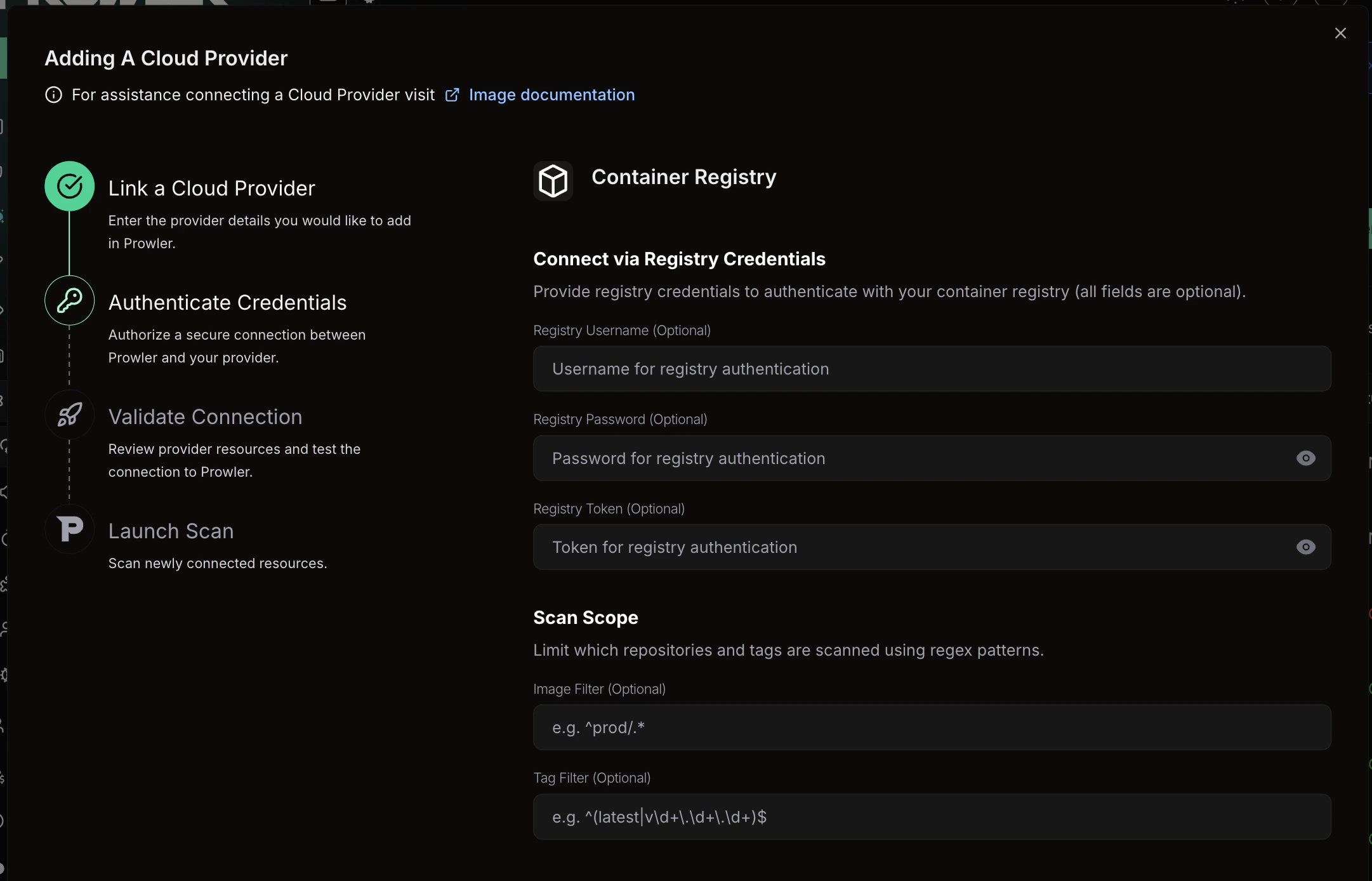Click the Launch Scan step label

coord(170,531)
